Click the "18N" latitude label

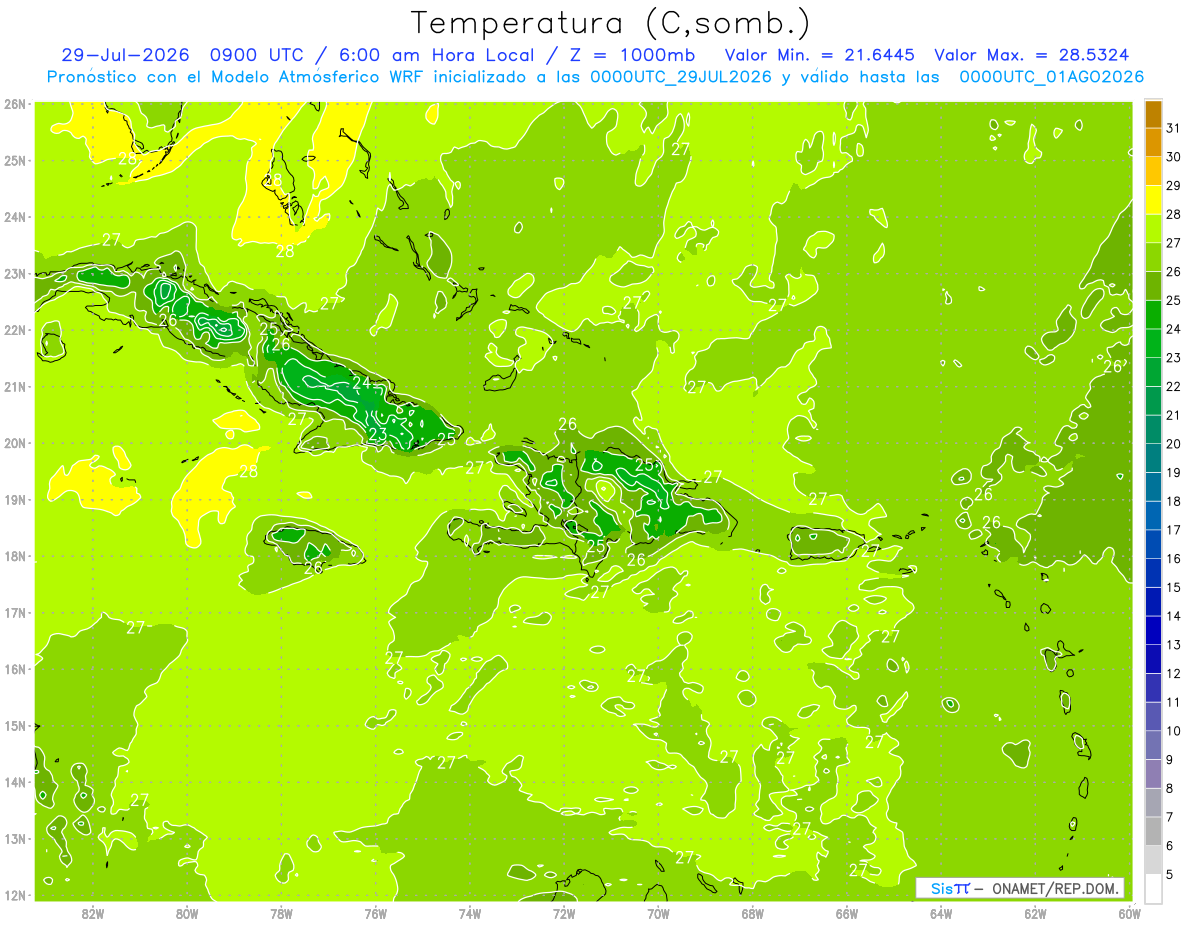pos(15,556)
